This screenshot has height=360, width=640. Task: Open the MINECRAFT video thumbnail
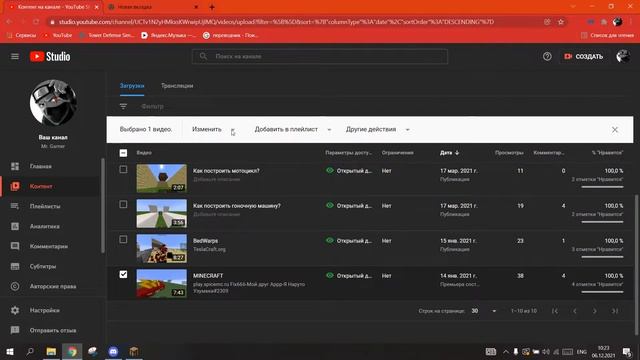point(162,284)
